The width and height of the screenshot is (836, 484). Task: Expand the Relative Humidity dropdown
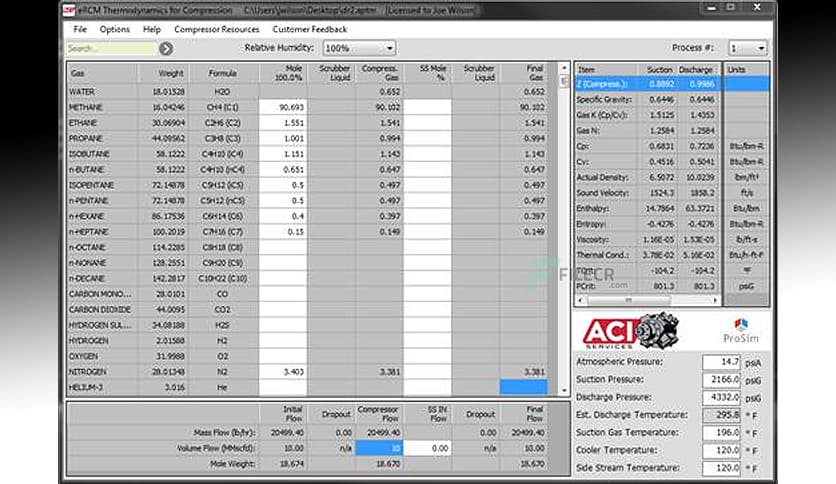coord(390,49)
